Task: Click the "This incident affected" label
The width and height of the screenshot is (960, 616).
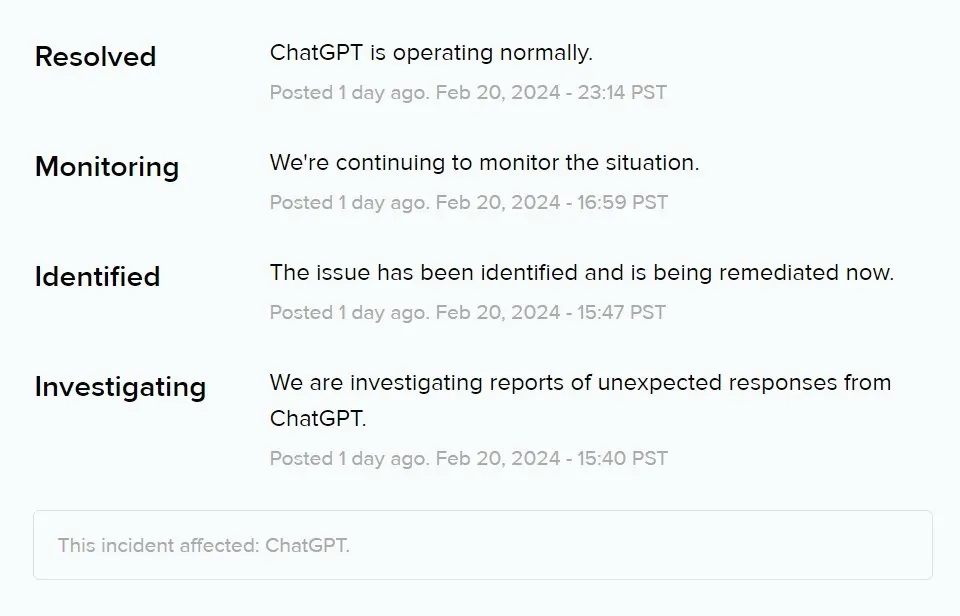Action: (159, 545)
